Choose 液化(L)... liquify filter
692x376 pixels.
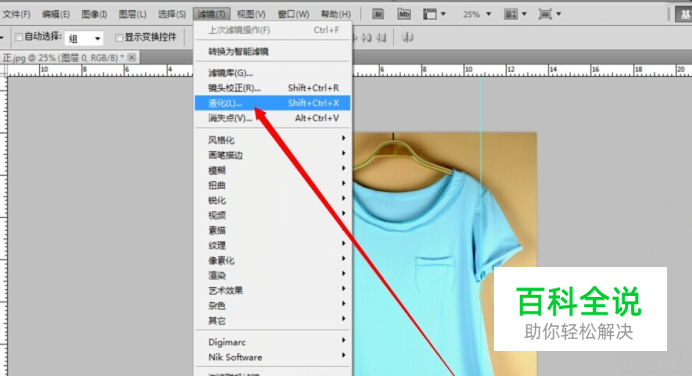pos(272,103)
